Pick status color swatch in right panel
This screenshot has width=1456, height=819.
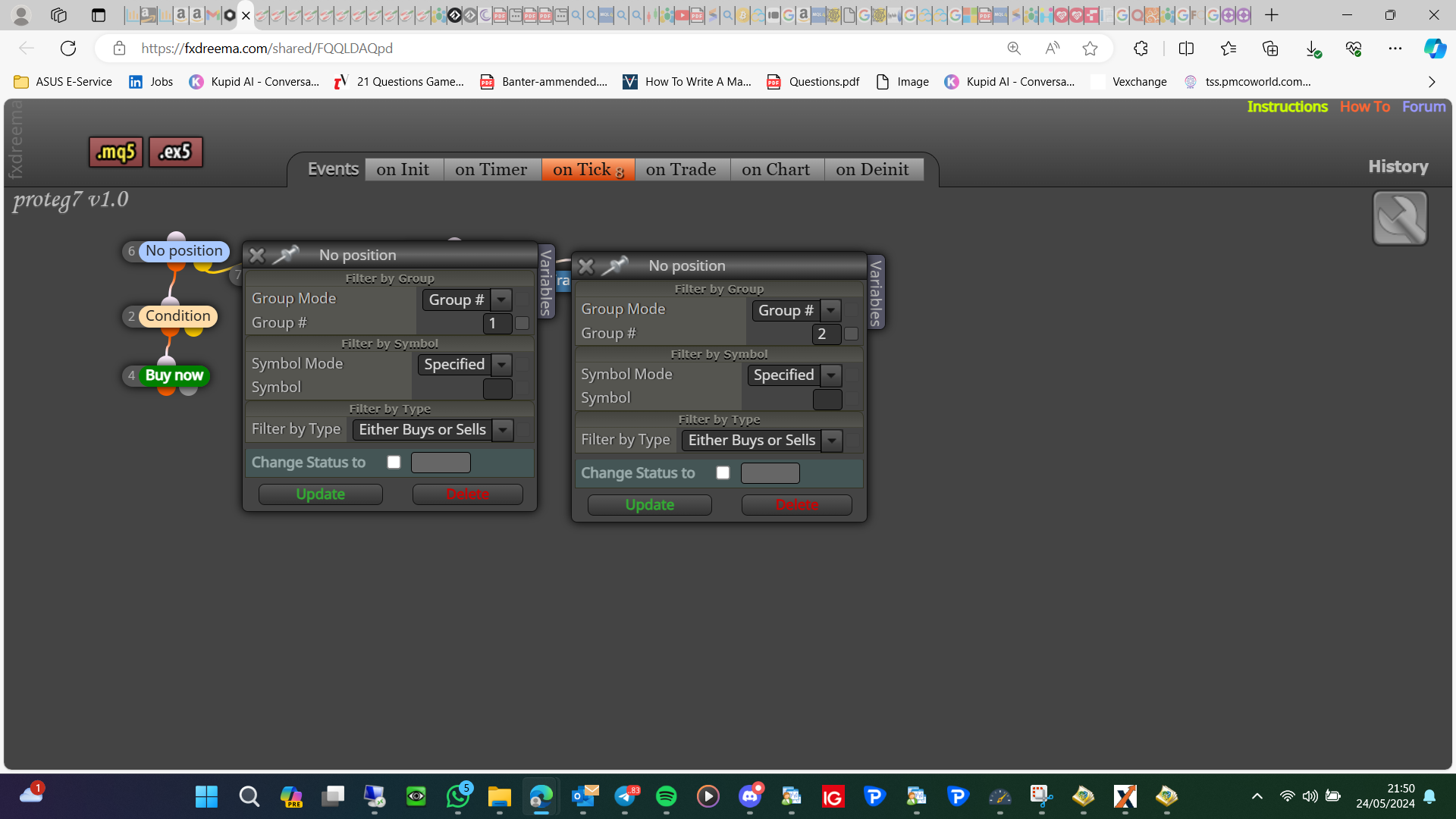pos(770,473)
